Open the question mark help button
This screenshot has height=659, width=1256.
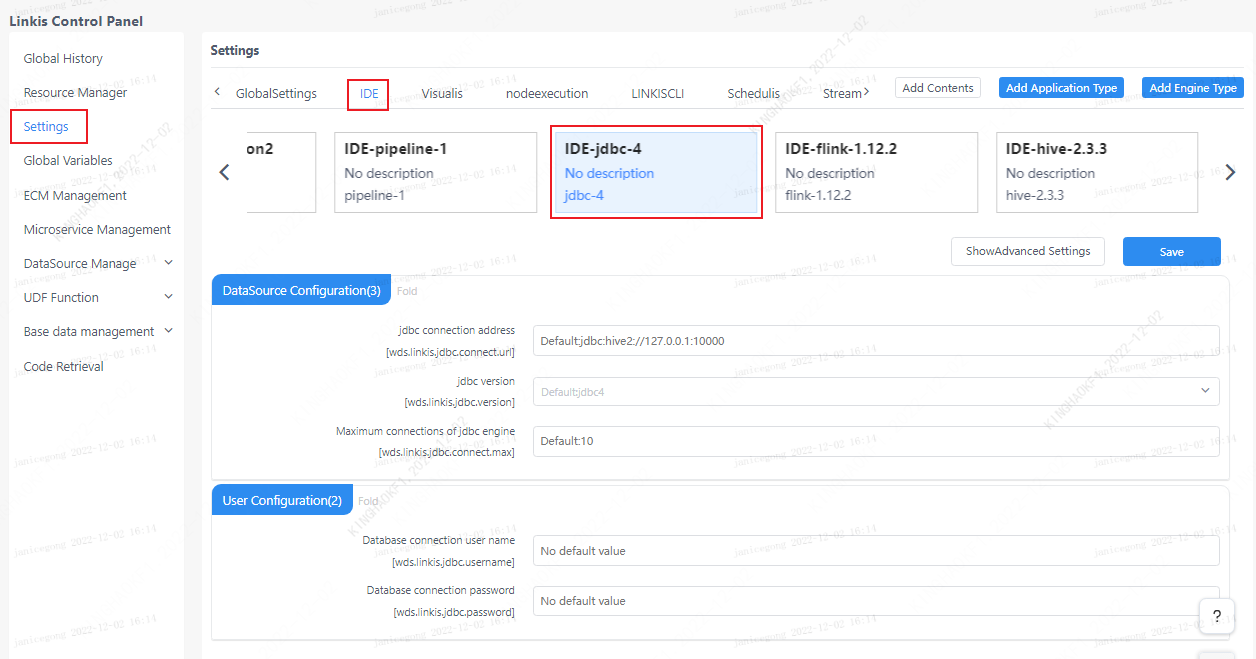click(1216, 616)
